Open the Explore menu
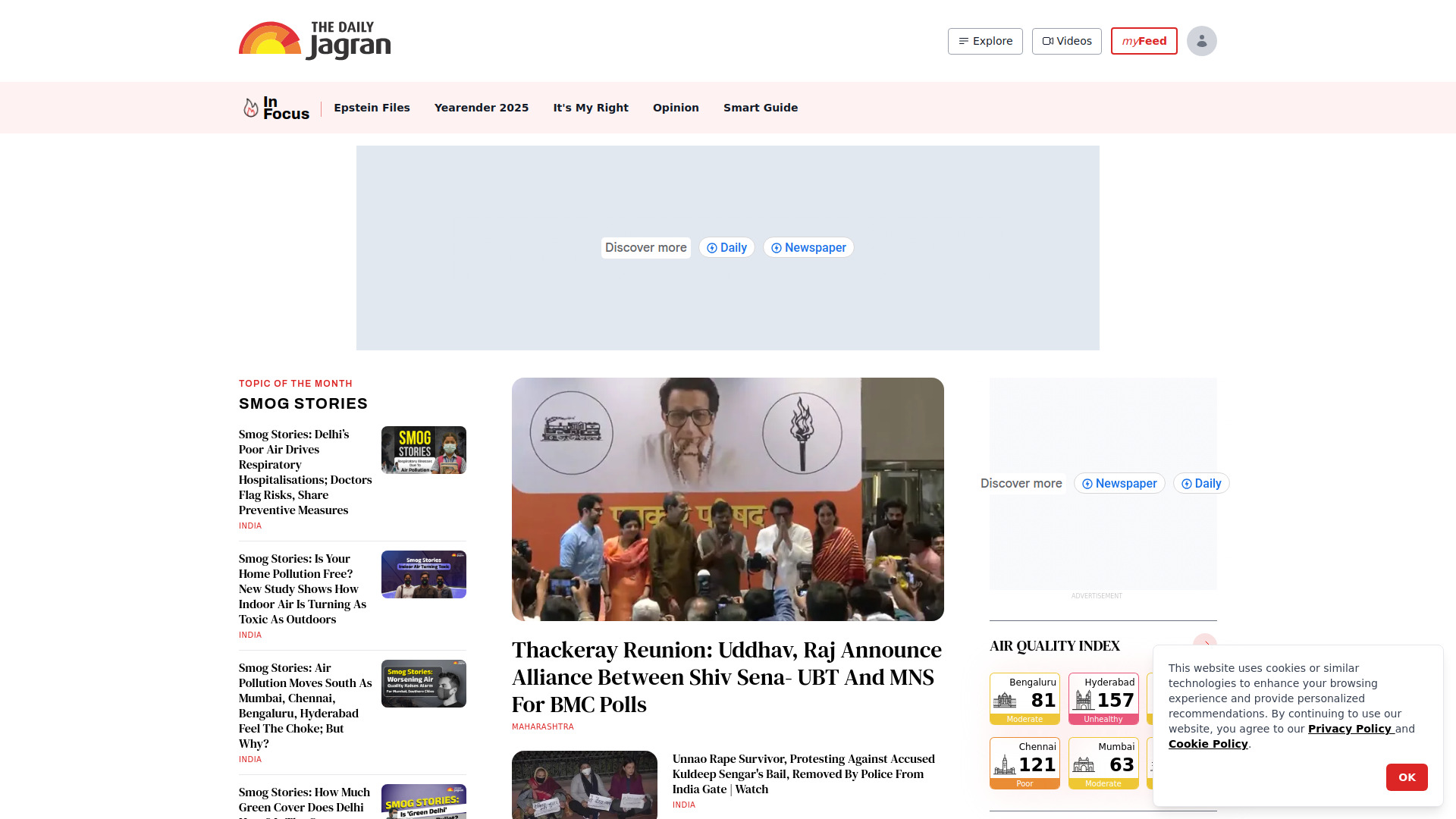Image resolution: width=1456 pixels, height=819 pixels. point(985,41)
